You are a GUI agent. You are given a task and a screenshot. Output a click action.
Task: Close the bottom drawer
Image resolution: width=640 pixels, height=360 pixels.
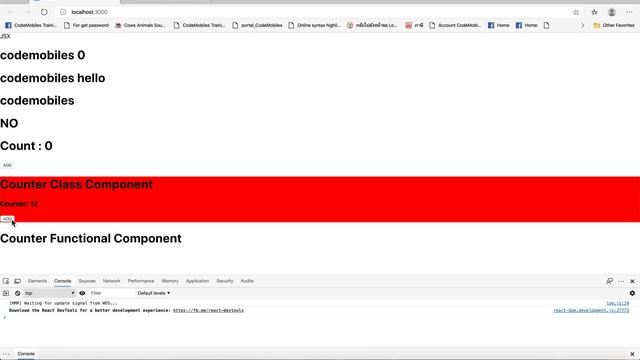coord(632,354)
